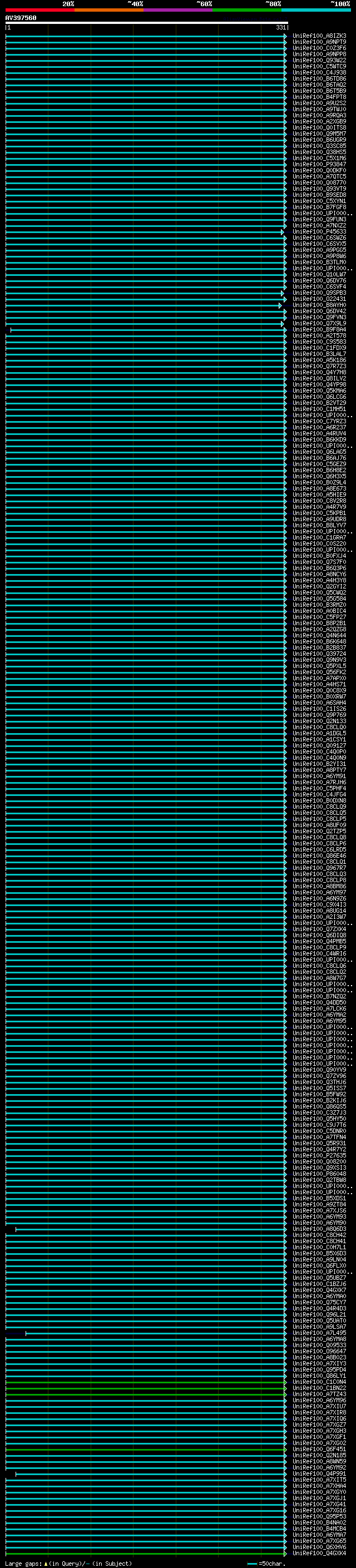Select the label UniRef100_C0H7L1
356x1568 pixels.
click(319, 1247)
